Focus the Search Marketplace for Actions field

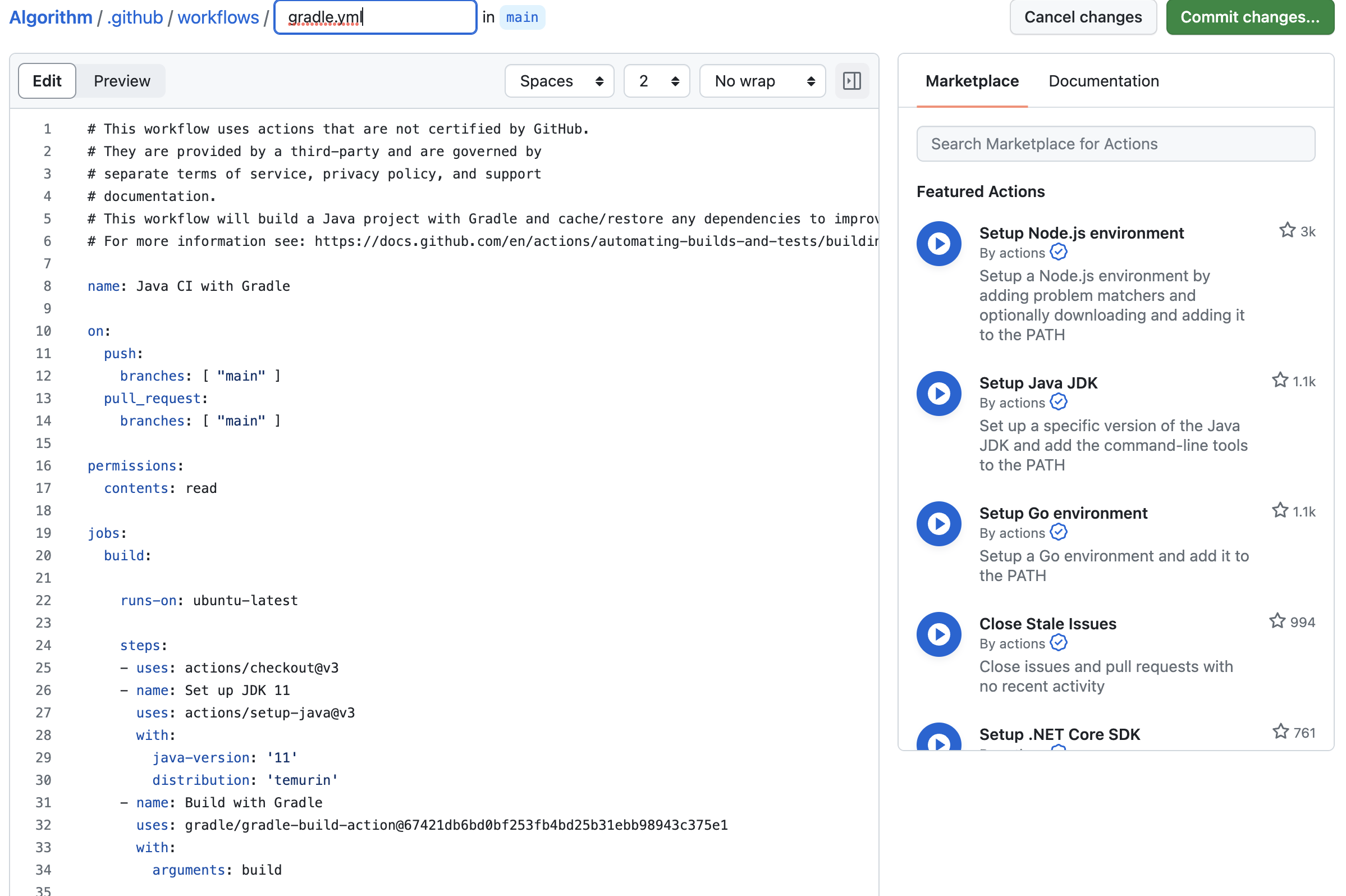point(1115,144)
